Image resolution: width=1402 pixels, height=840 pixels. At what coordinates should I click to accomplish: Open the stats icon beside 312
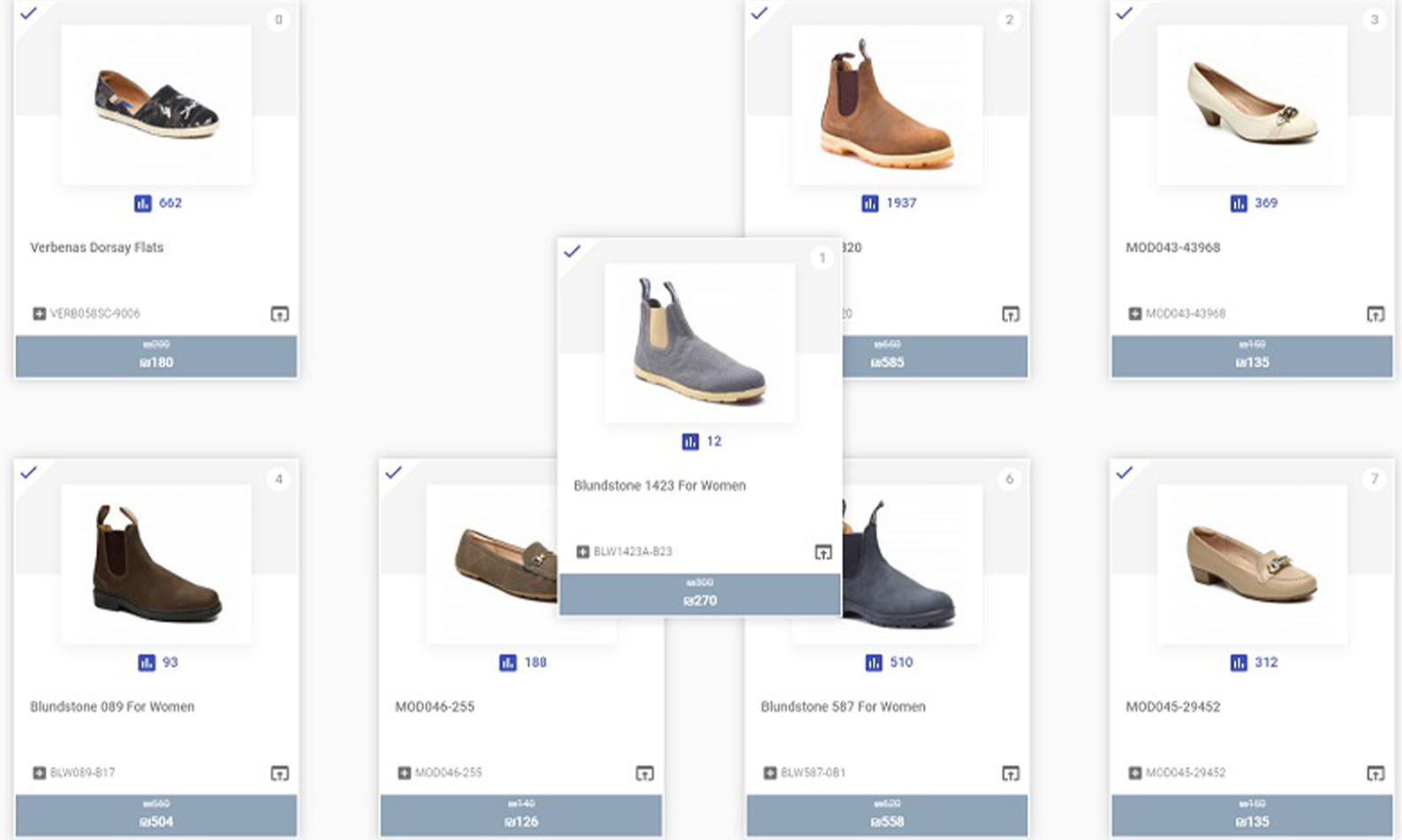[1239, 662]
